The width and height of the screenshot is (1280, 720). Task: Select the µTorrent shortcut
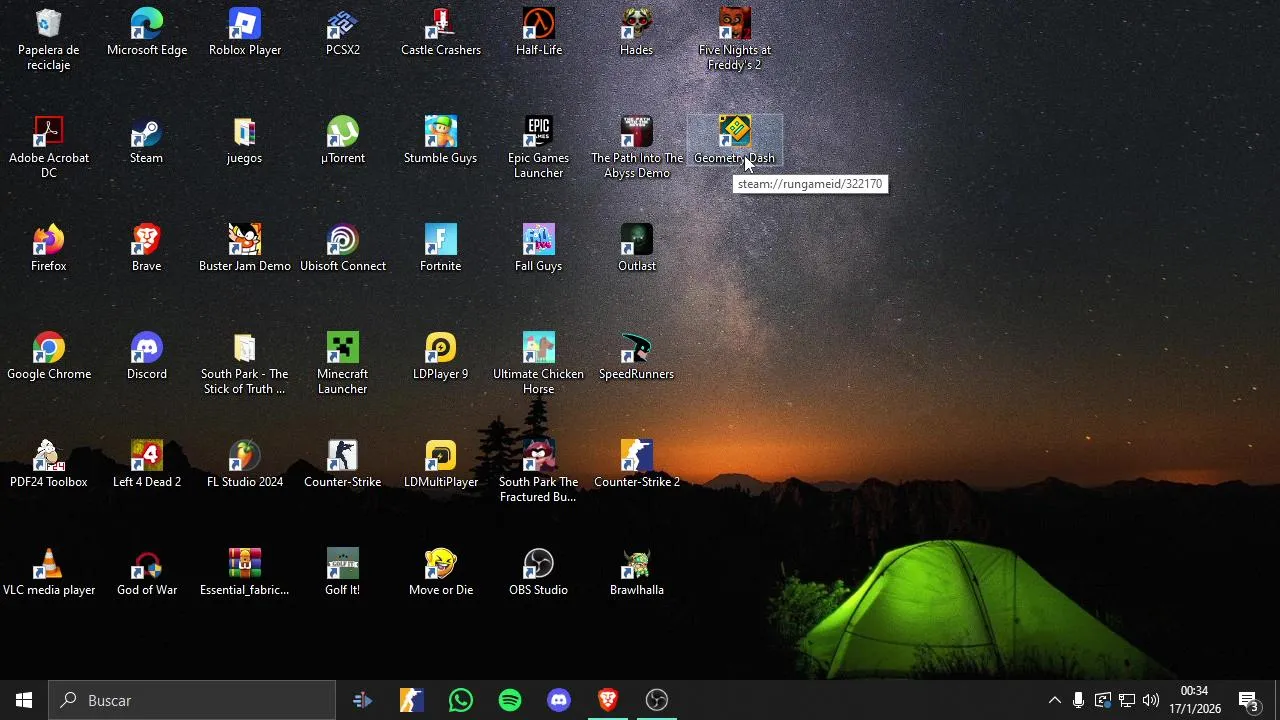[342, 141]
